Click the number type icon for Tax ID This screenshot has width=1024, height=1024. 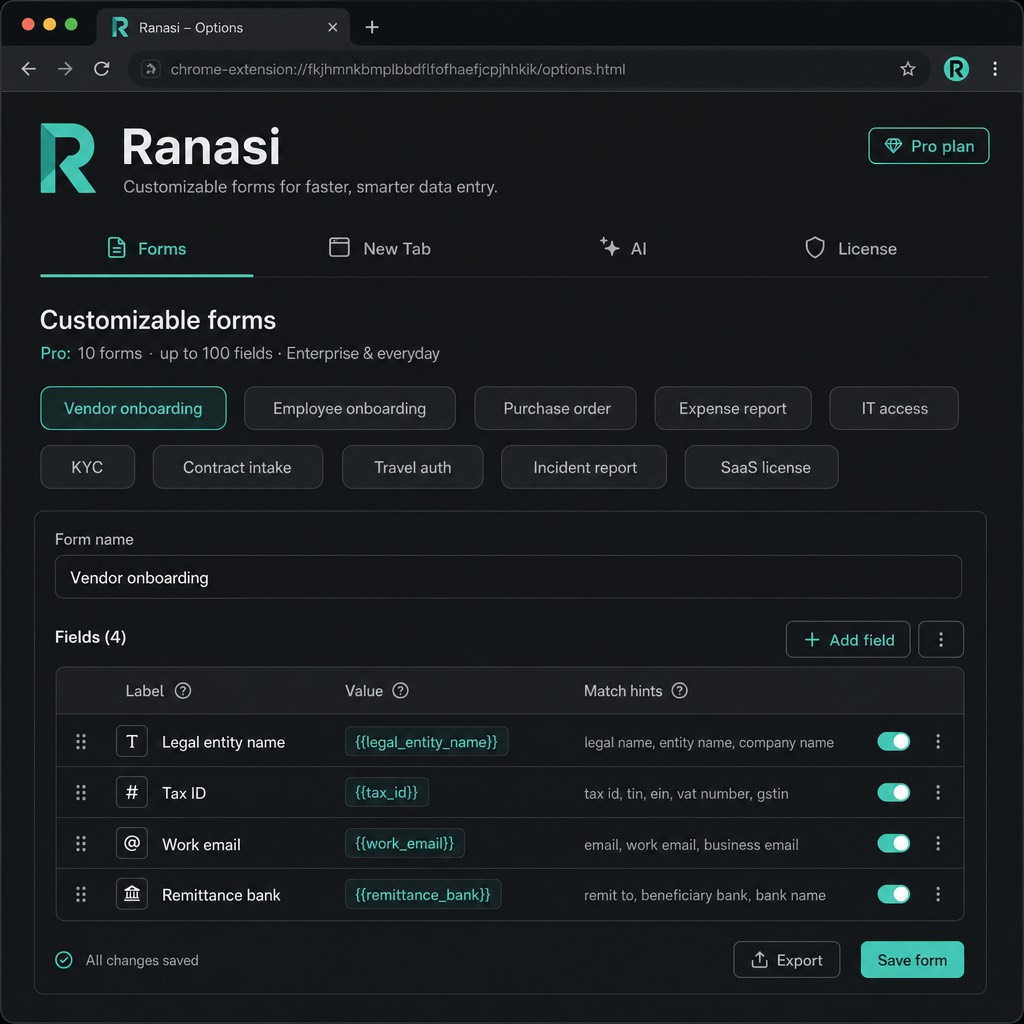[132, 792]
